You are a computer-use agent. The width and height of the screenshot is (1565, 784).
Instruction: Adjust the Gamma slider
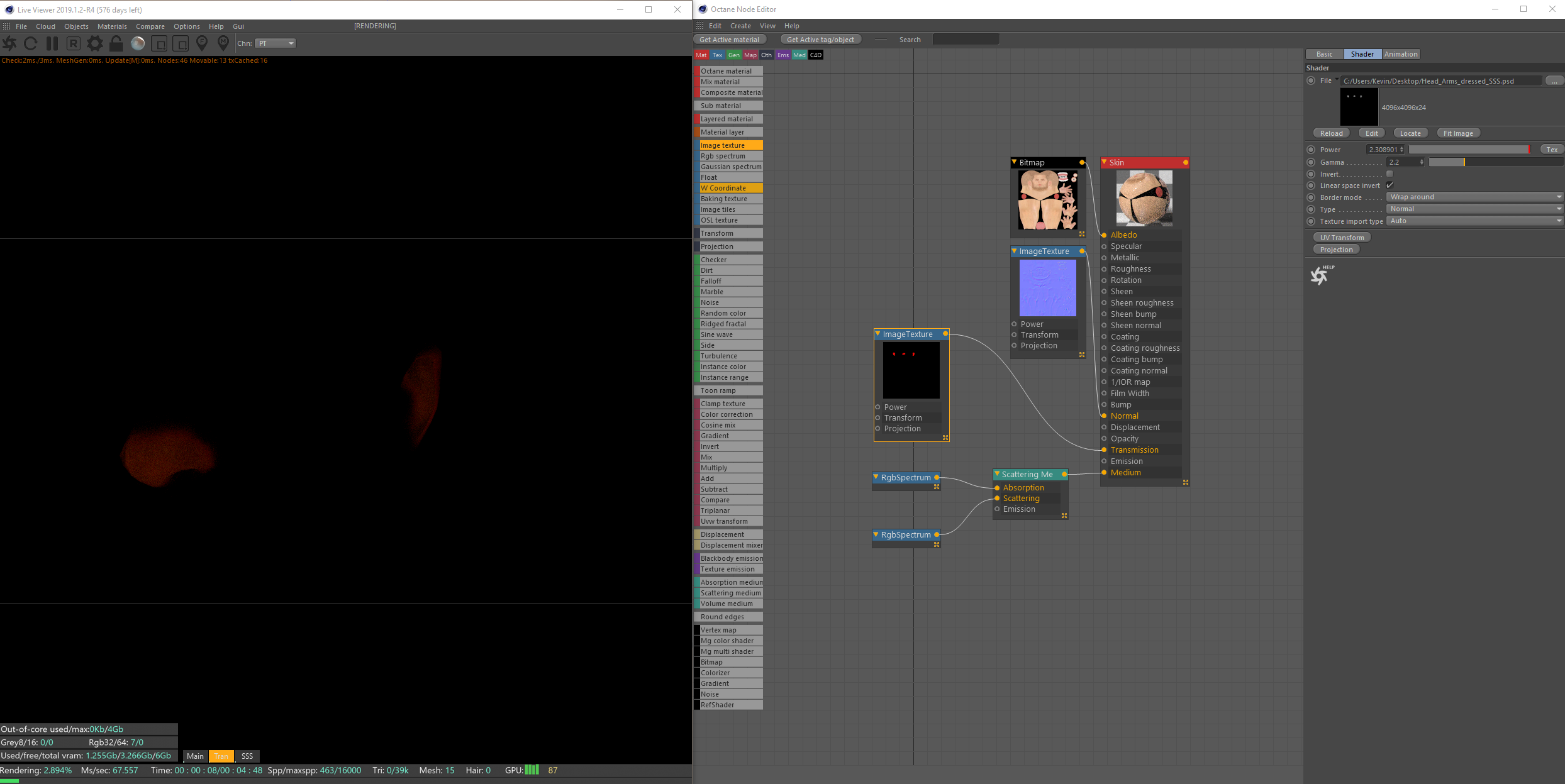tap(1463, 162)
